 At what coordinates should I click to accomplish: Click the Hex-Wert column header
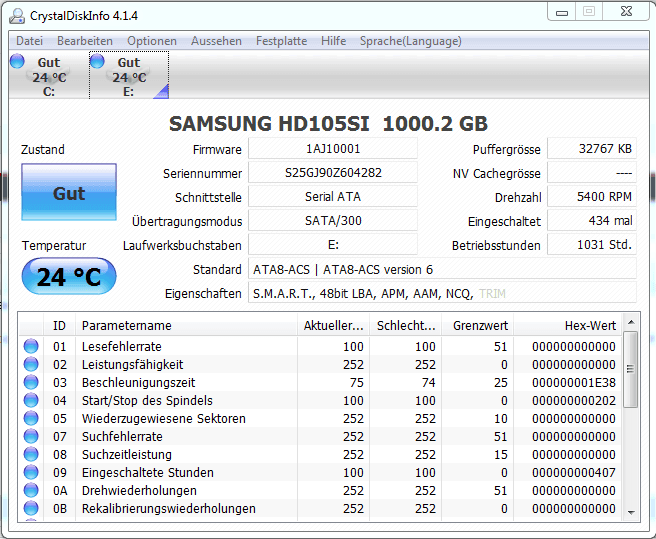[591, 325]
